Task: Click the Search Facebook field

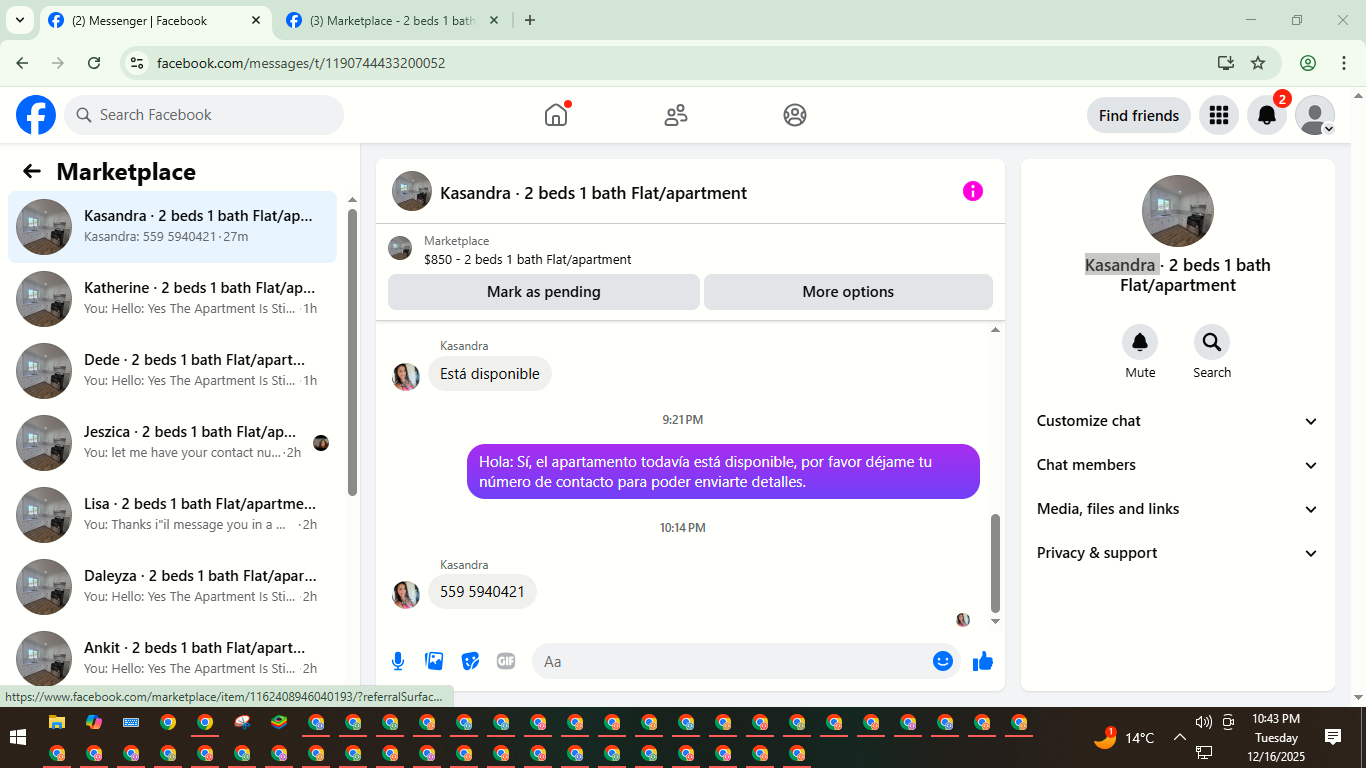Action: tap(204, 115)
